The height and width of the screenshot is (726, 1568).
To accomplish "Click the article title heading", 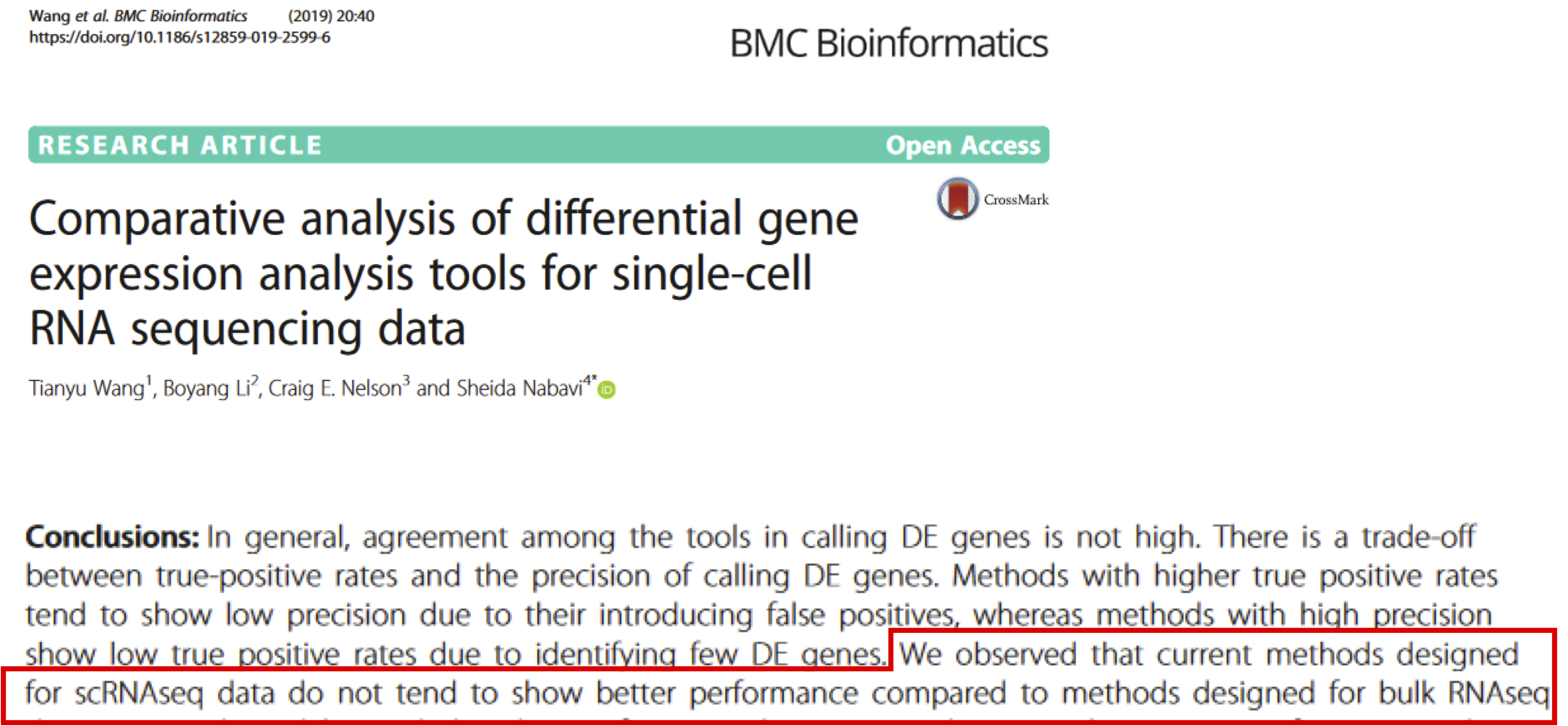I will pos(444,274).
